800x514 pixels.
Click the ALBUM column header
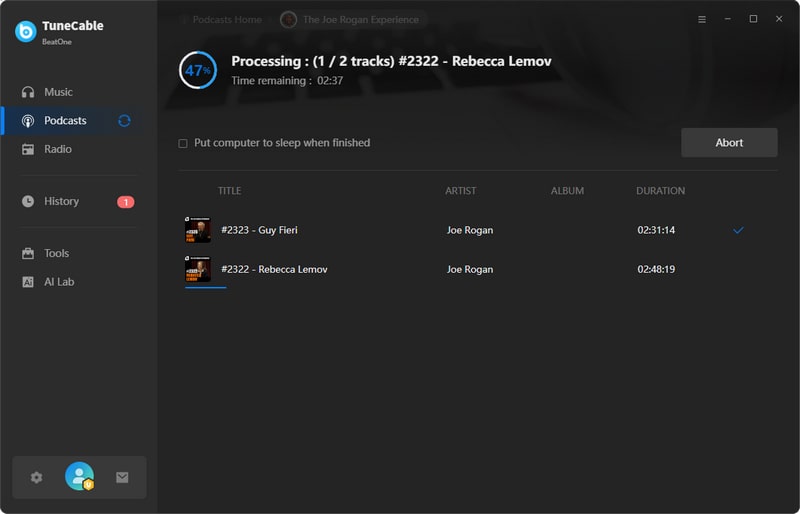click(567, 191)
